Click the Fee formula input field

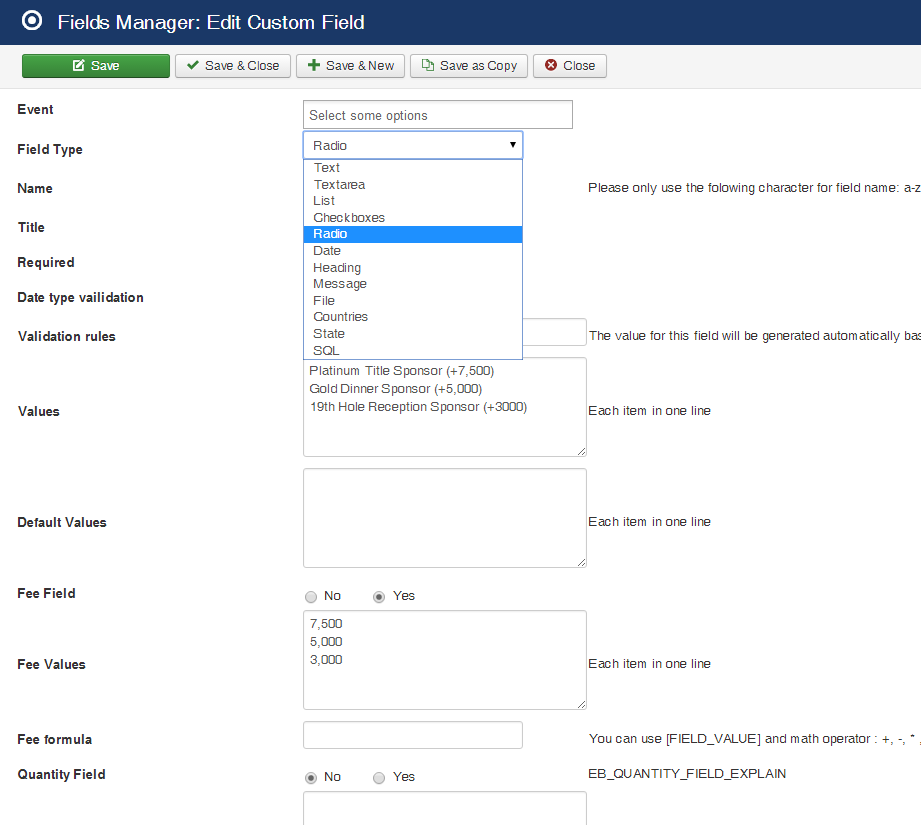pos(413,735)
